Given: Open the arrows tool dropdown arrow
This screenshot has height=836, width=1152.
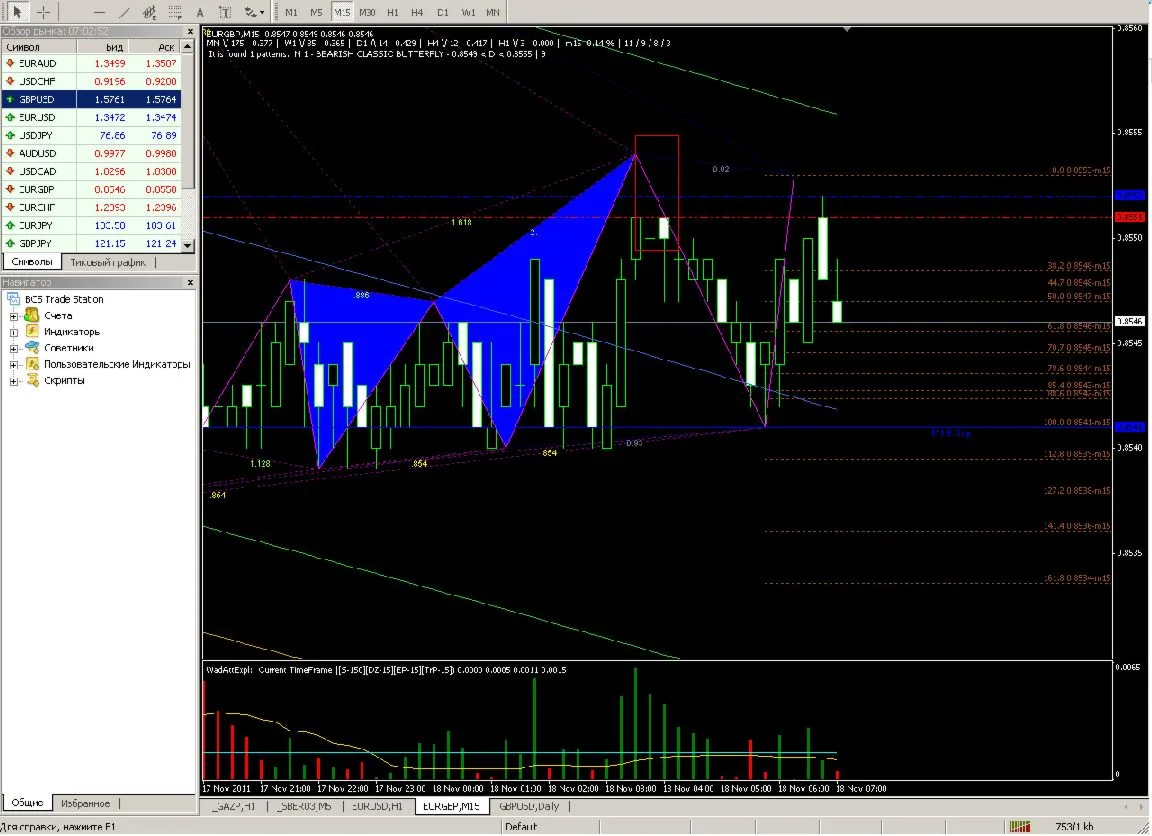Looking at the screenshot, I should (x=262, y=12).
